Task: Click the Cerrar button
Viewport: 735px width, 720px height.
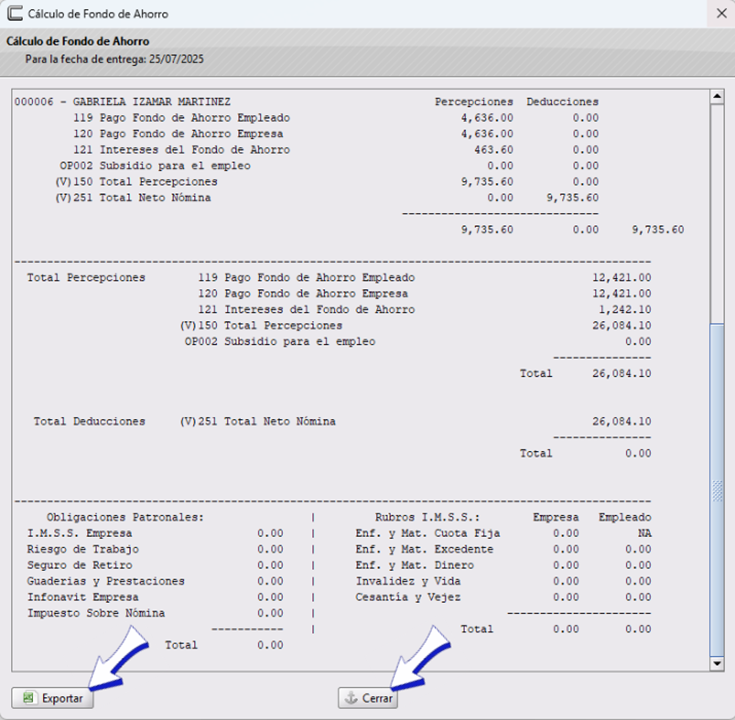Action: pos(368,698)
